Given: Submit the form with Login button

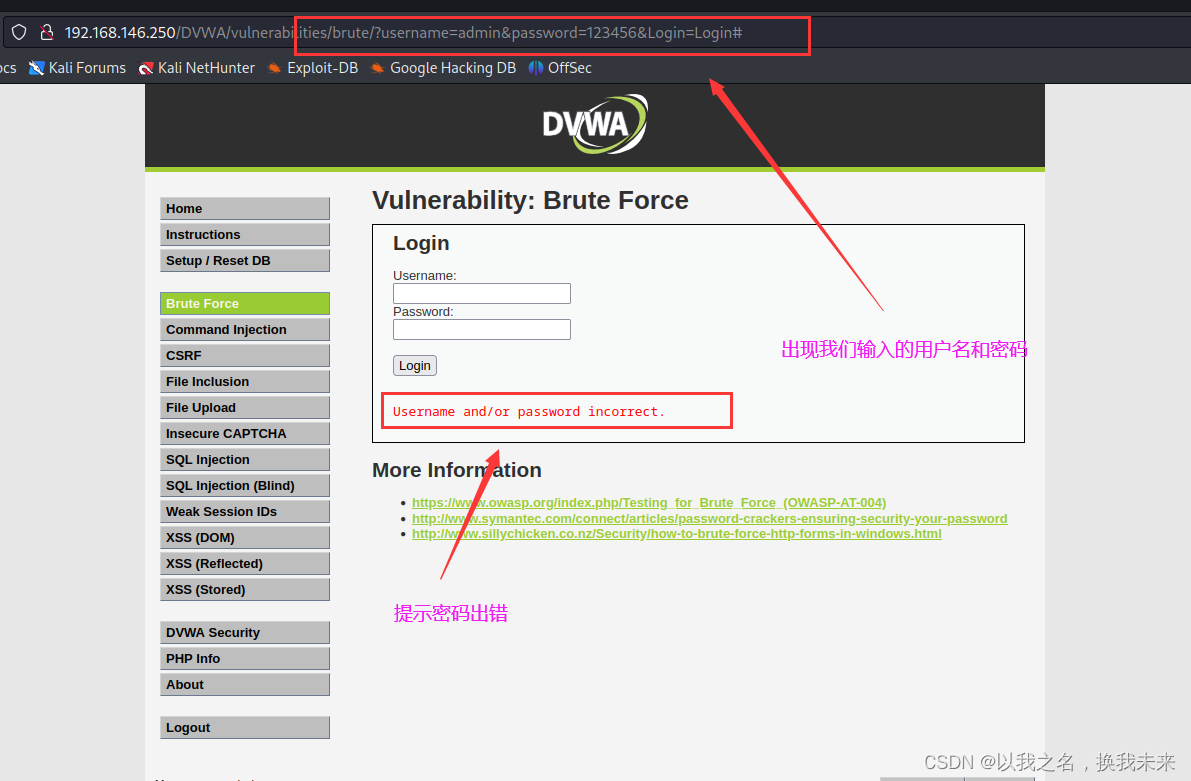Looking at the screenshot, I should (415, 365).
